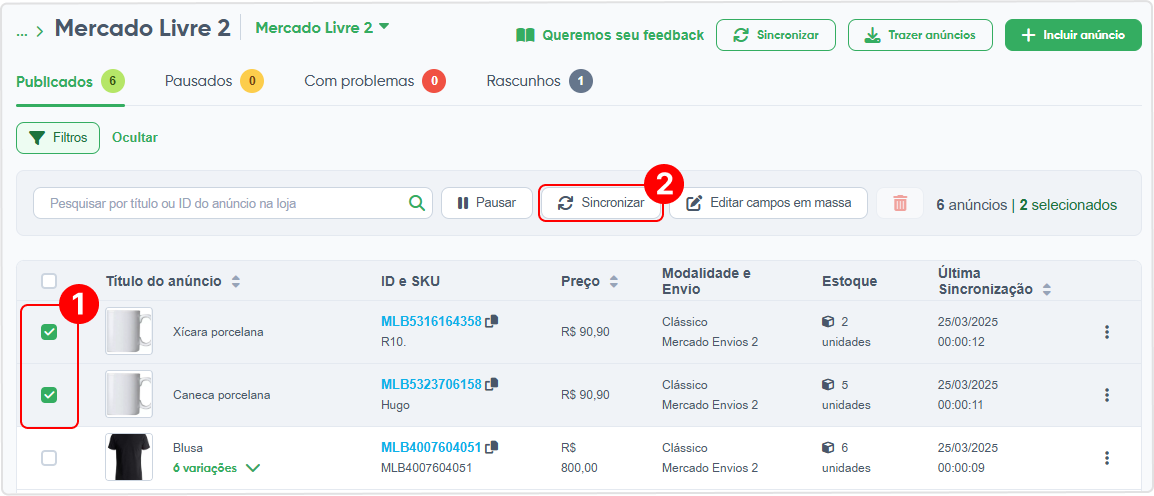Open Queremos seu feedback link
Image resolution: width=1154 pixels, height=496 pixels.
610,35
